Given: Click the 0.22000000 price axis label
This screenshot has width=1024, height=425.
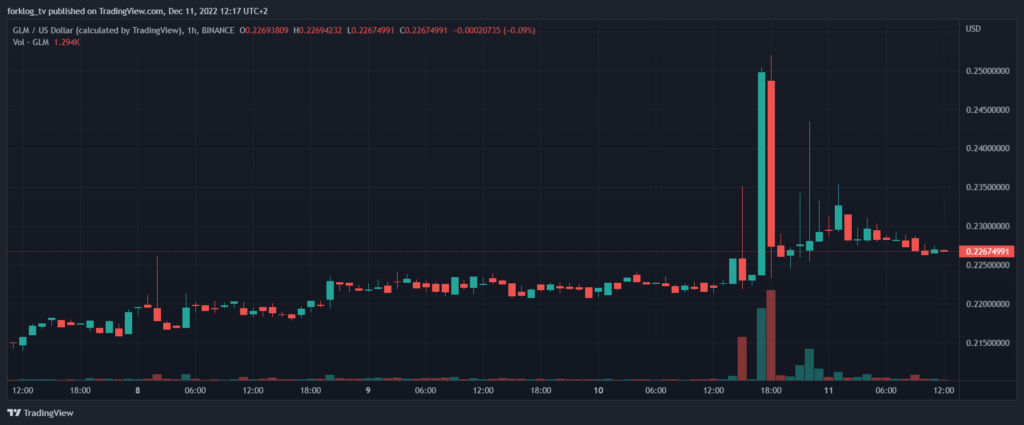Looking at the screenshot, I should [x=987, y=304].
